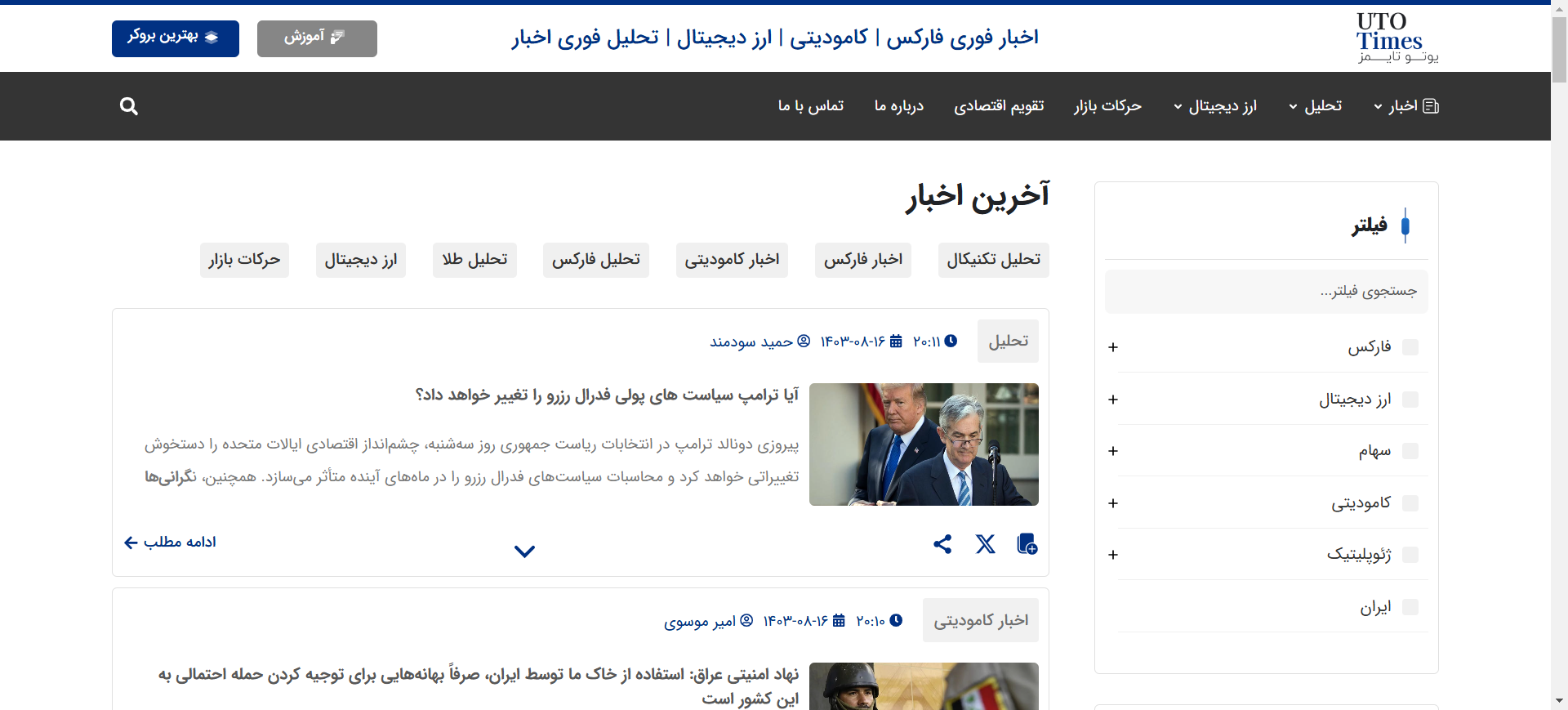Viewport: 1568px width, 710px height.
Task: Click the page vertical scrollbar thumb
Action: (x=1559, y=49)
